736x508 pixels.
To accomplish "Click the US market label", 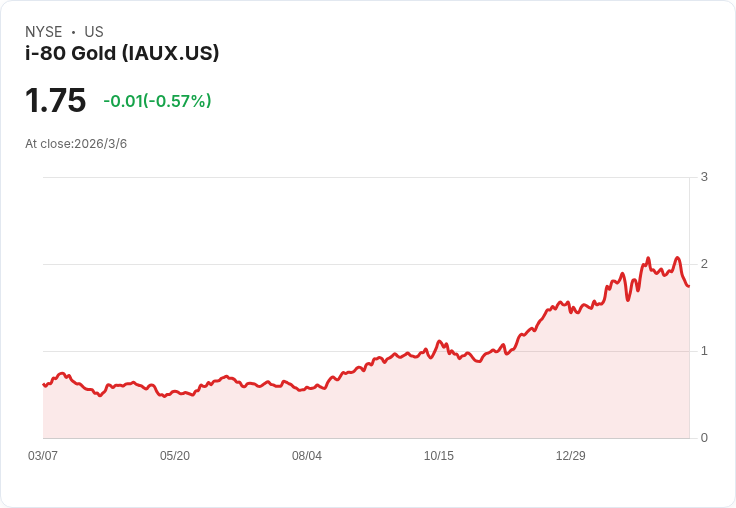I will (94, 32).
